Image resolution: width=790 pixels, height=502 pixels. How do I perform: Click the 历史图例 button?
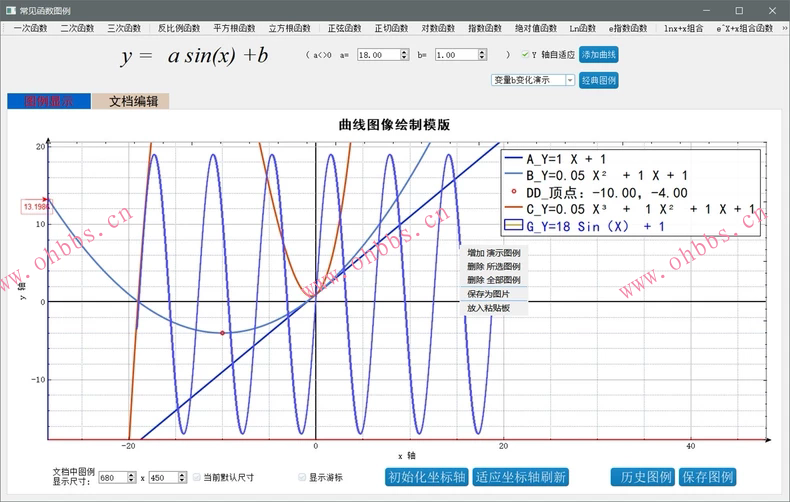click(642, 477)
